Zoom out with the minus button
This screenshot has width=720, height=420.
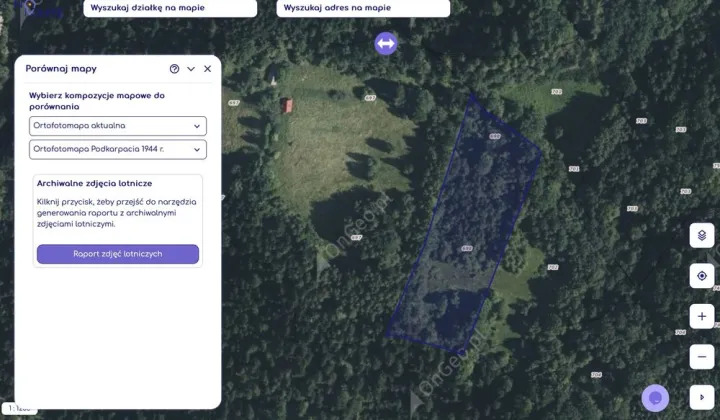(x=702, y=357)
